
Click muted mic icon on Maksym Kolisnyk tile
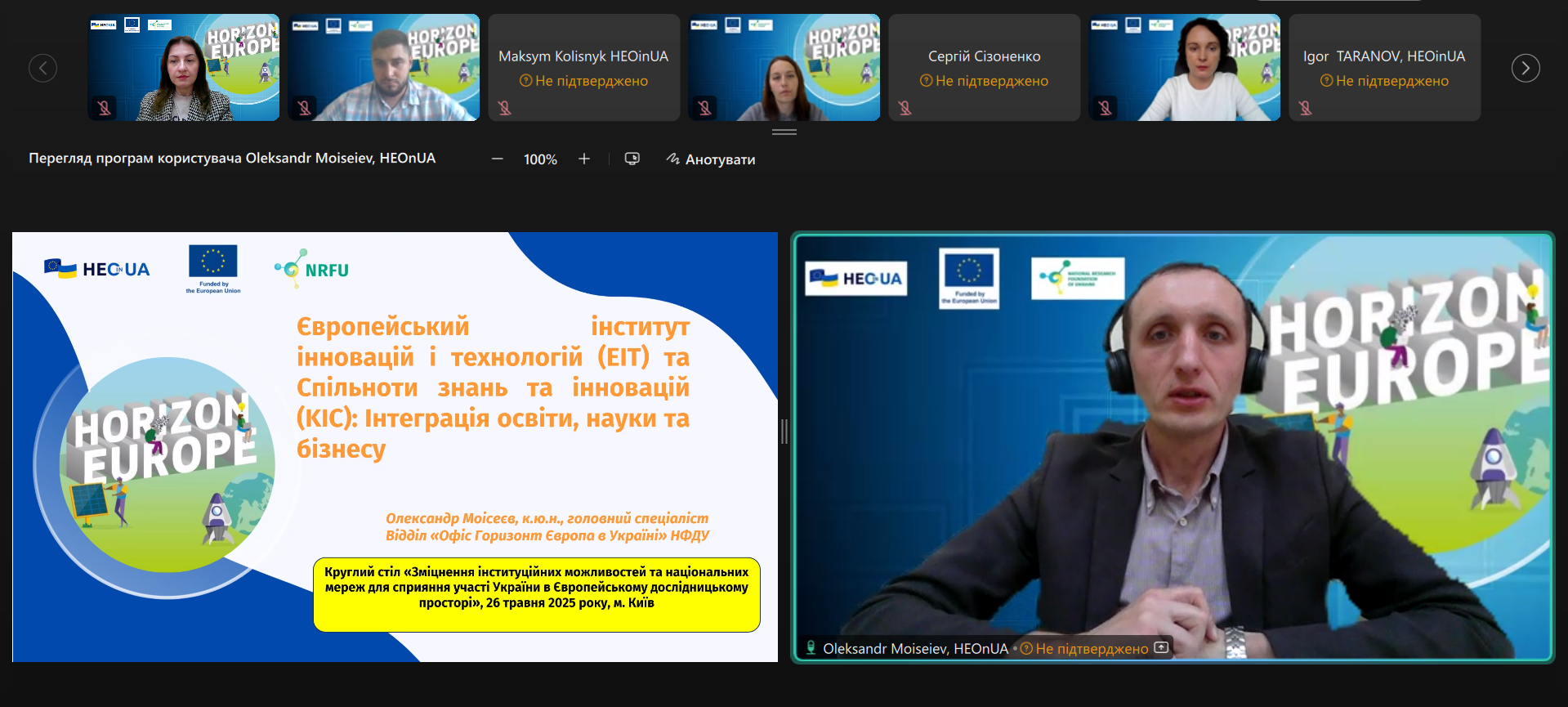[x=505, y=107]
